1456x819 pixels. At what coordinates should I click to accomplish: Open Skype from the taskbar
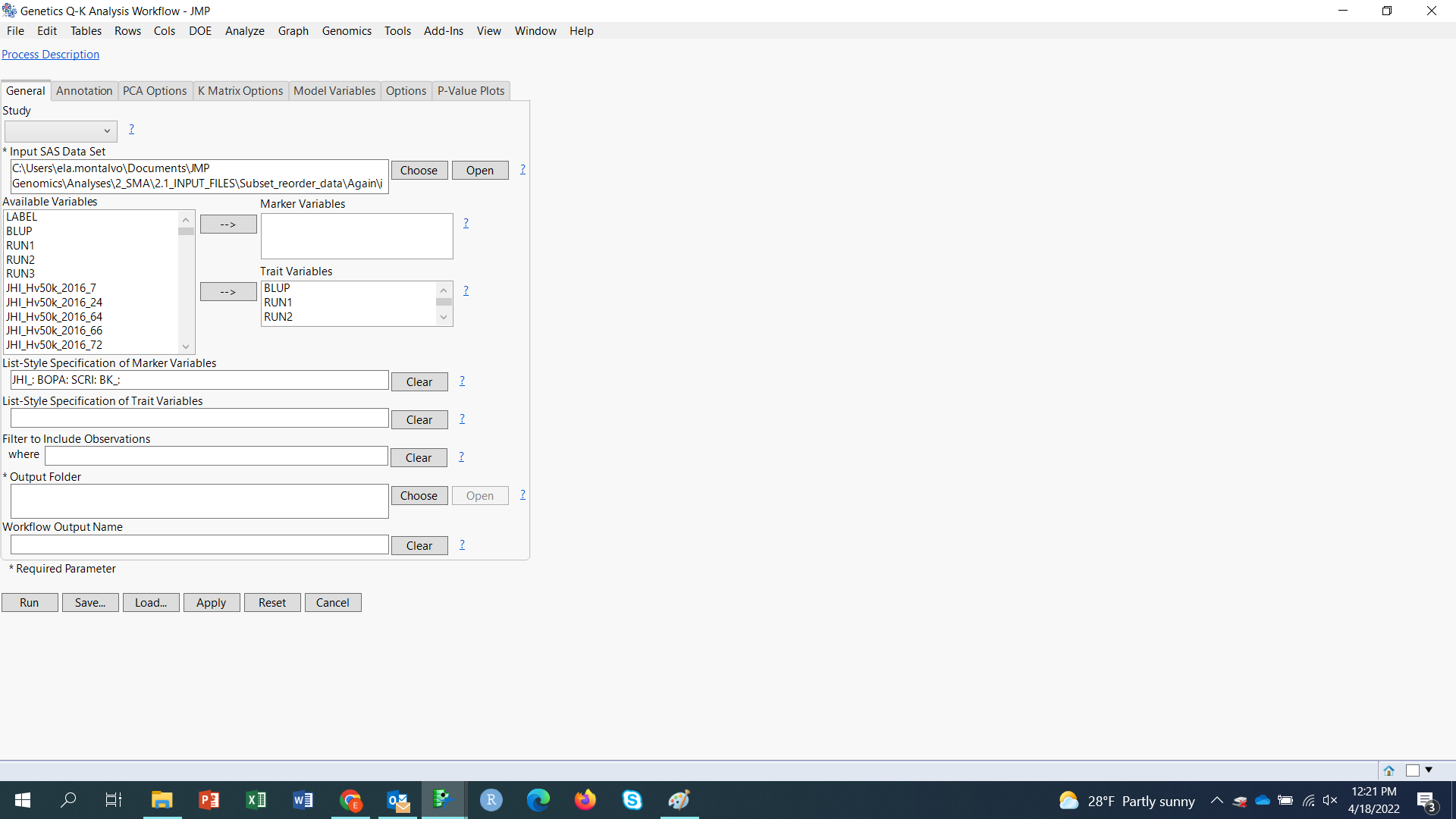click(632, 800)
